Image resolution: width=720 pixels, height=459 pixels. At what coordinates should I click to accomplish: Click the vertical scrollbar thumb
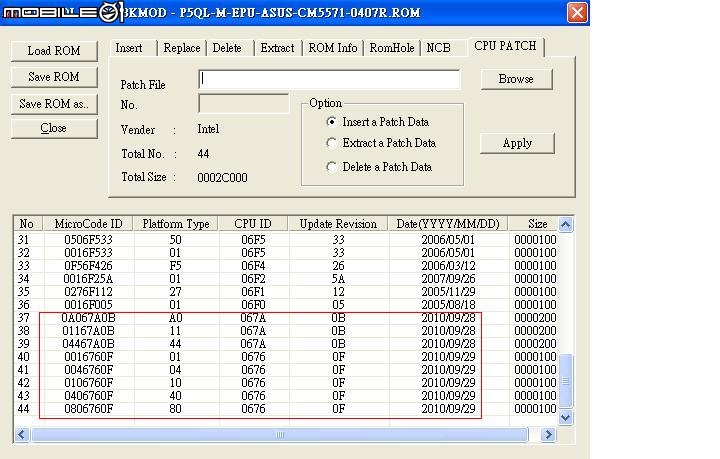[x=566, y=381]
